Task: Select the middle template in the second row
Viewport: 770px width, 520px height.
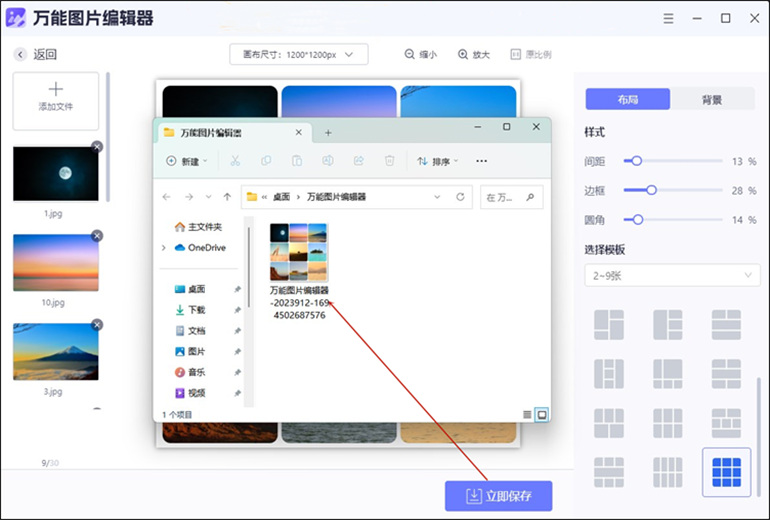Action: point(667,374)
